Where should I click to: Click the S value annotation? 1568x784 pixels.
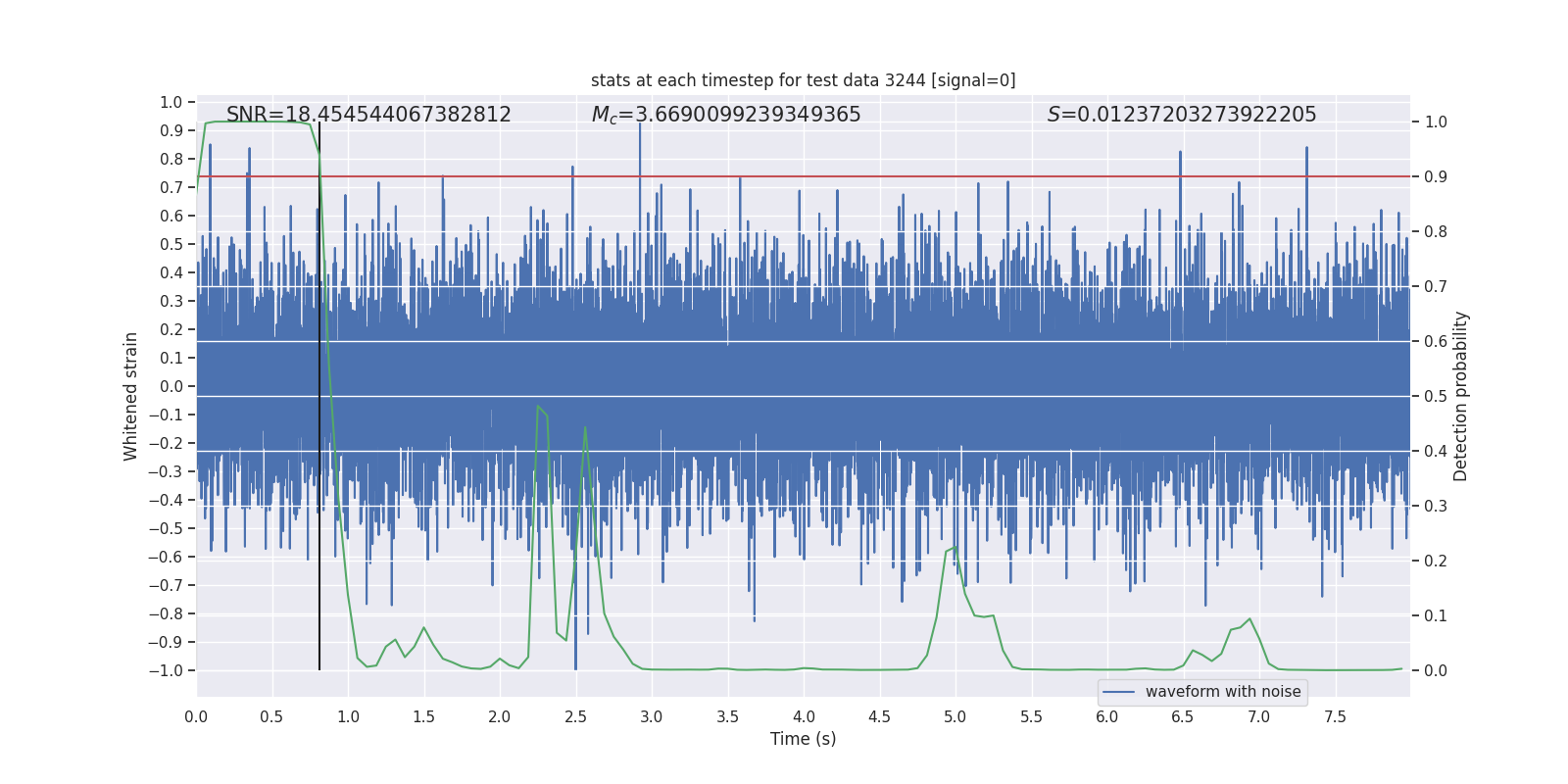pyautogui.click(x=1182, y=115)
